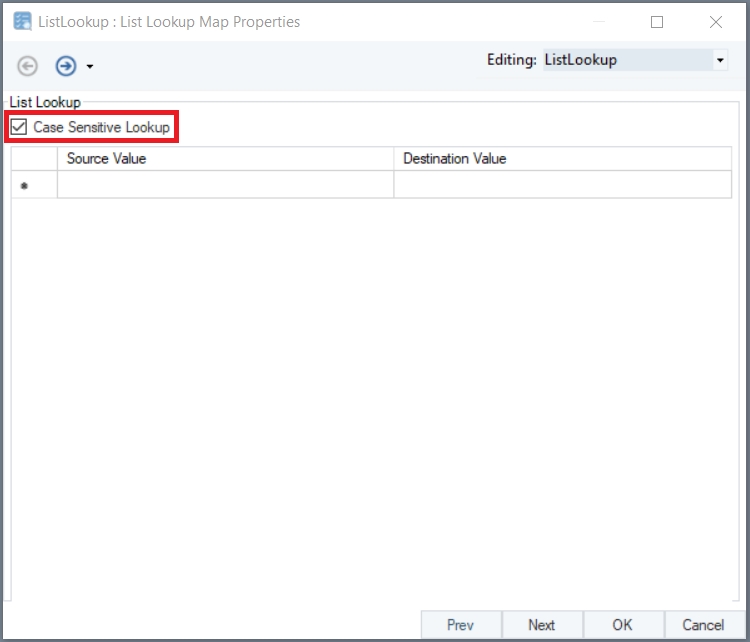Click the grid's top-left select-all corner
750x642 pixels.
34,158
